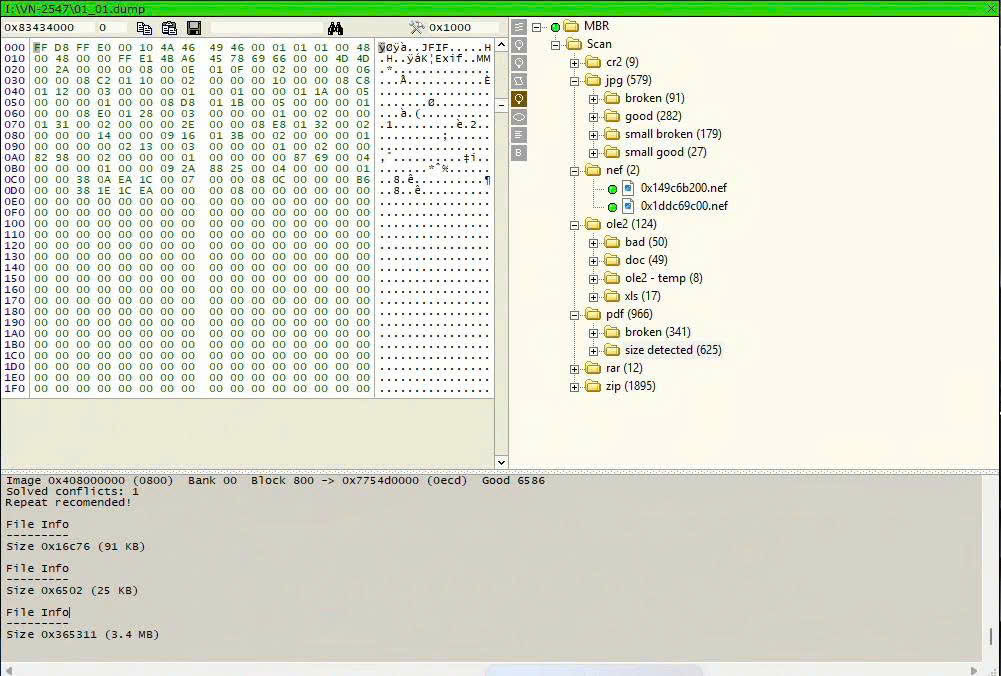The image size is (1001, 676).
Task: Collapse the pdf (966) folder
Action: [x=575, y=315]
